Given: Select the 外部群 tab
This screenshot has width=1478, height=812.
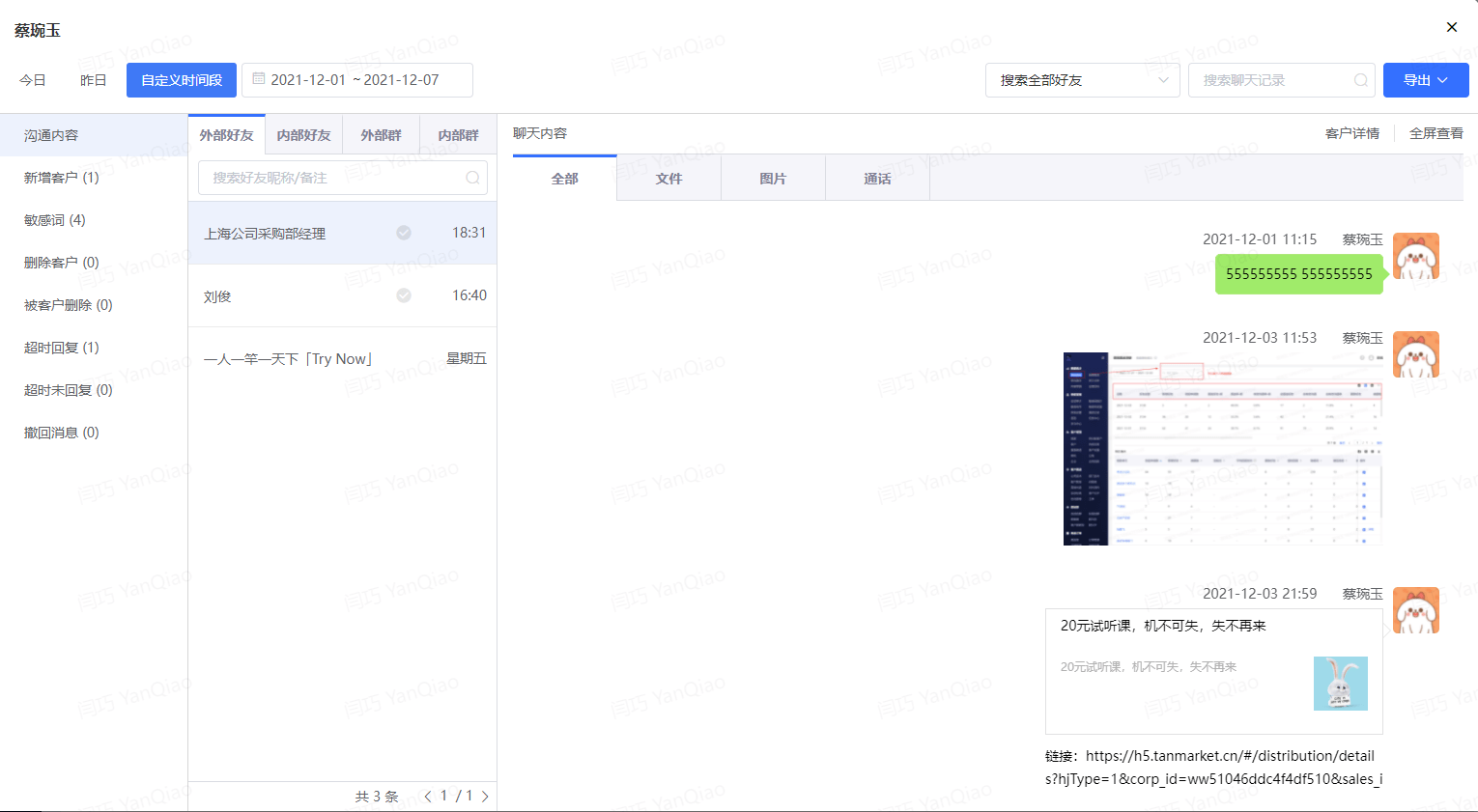Looking at the screenshot, I should pos(382,135).
